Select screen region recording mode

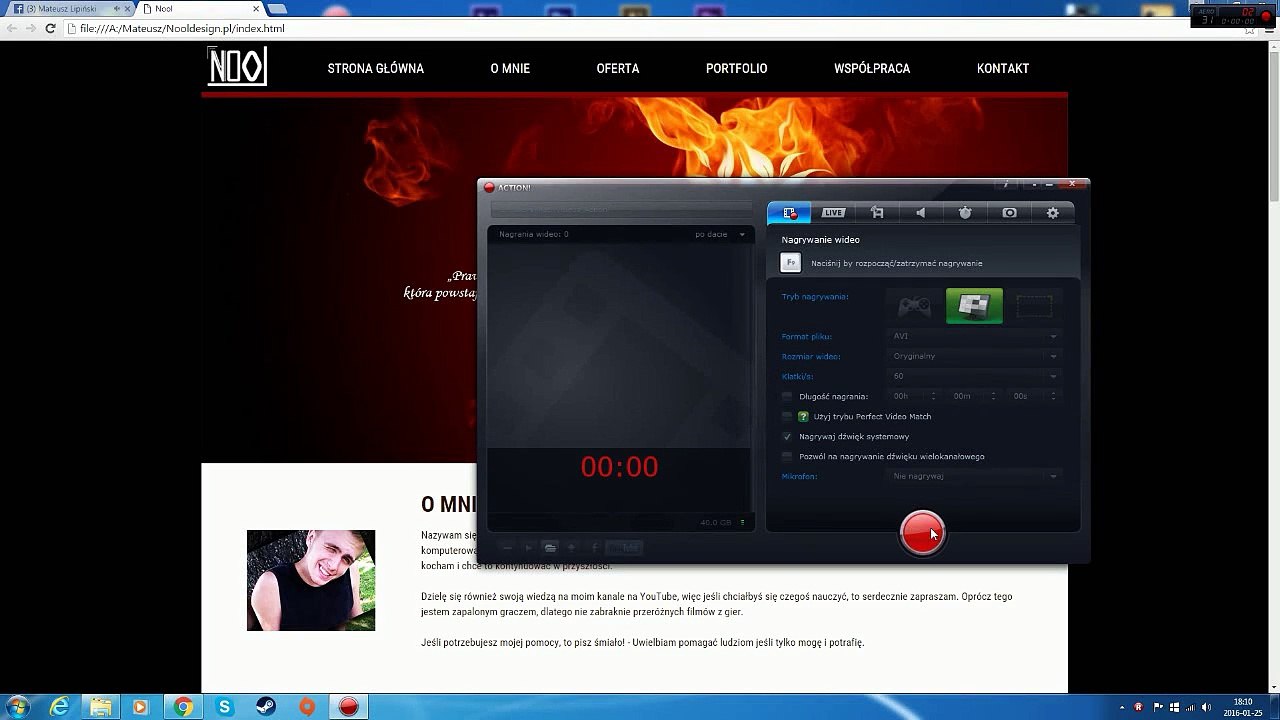tap(1034, 306)
